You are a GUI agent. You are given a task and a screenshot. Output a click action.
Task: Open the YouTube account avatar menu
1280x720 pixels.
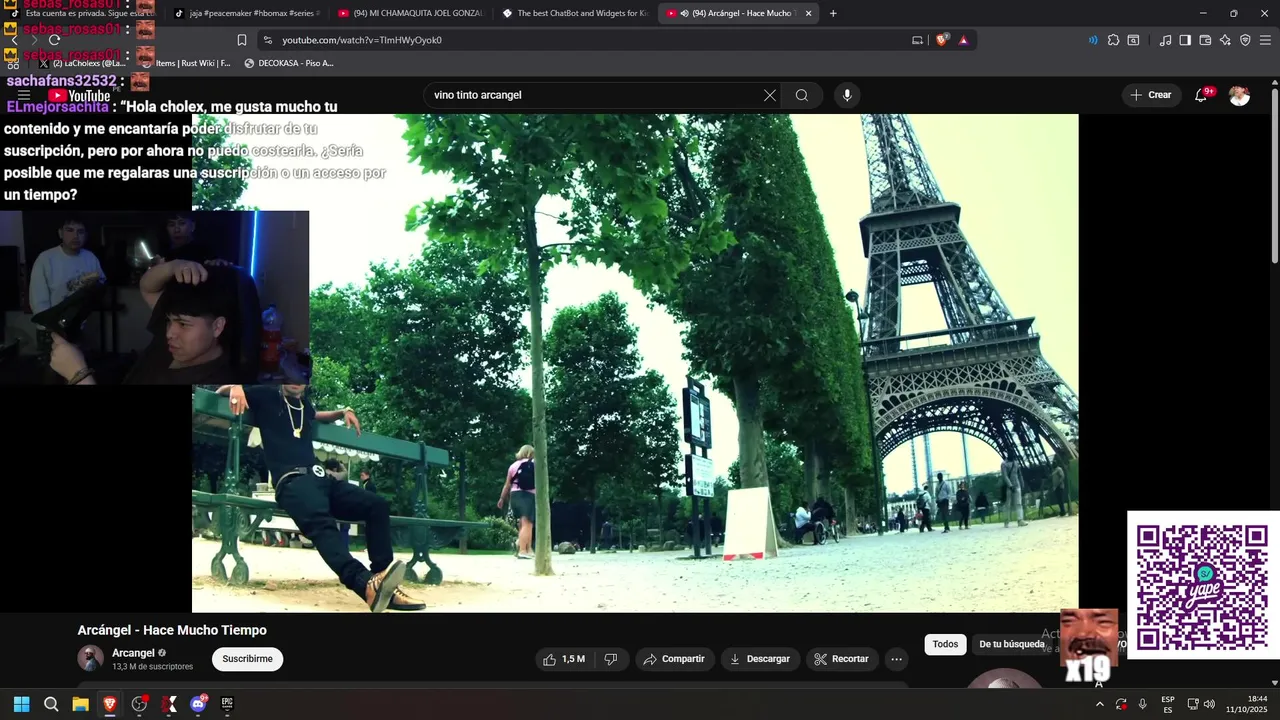tap(1239, 95)
